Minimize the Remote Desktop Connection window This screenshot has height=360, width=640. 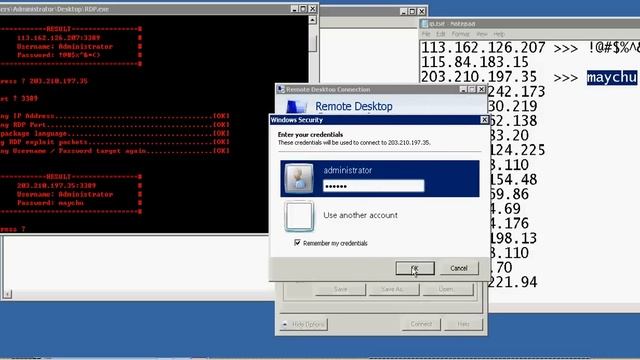(463, 89)
